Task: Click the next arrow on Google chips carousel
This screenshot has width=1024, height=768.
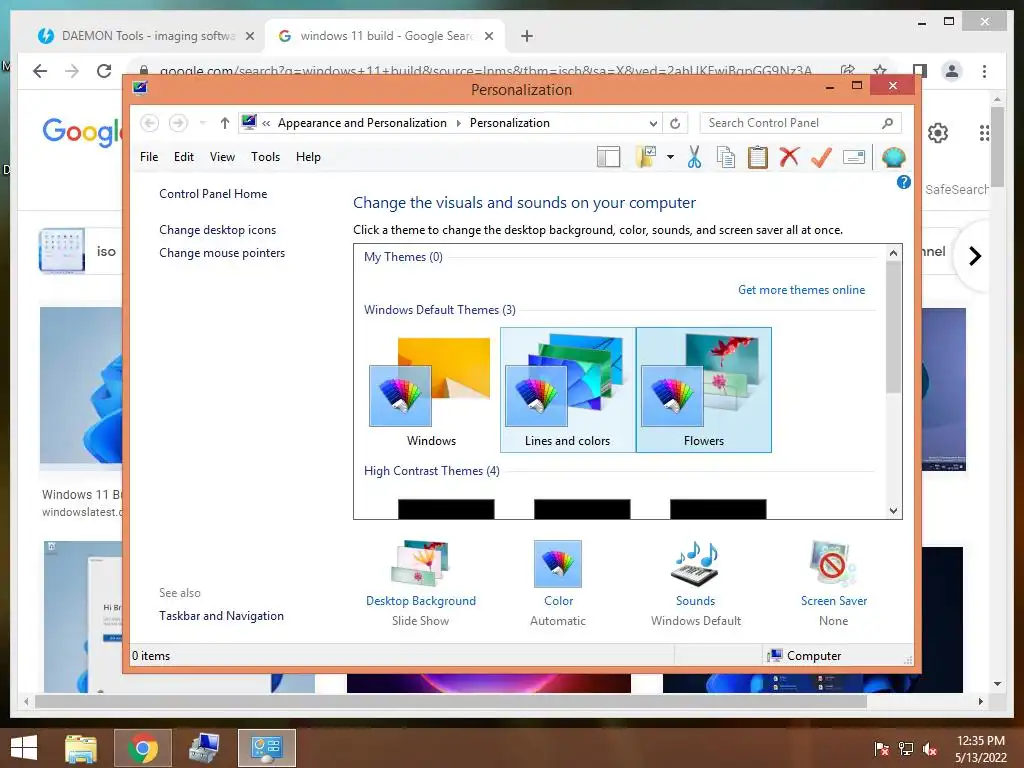Action: 975,256
